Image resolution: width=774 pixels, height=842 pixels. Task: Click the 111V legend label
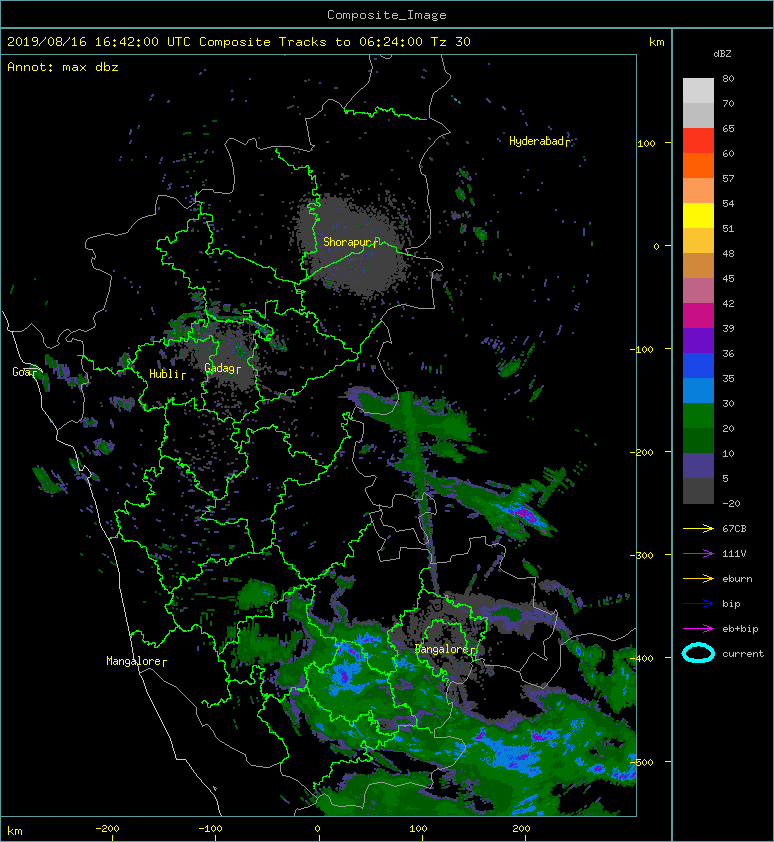(x=734, y=554)
